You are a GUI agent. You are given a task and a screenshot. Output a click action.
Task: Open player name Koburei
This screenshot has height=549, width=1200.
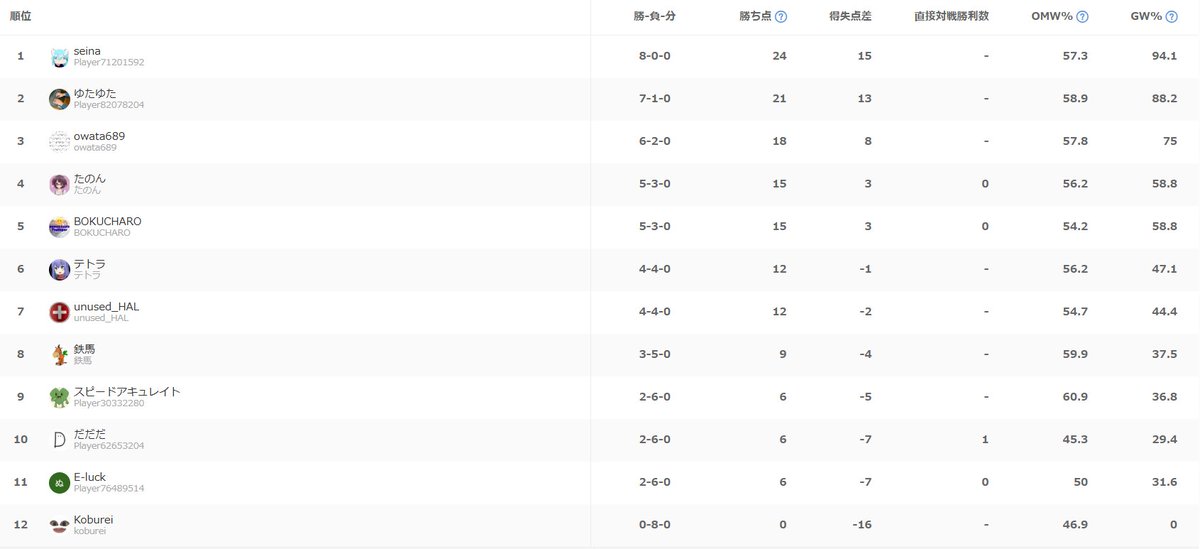(x=94, y=520)
